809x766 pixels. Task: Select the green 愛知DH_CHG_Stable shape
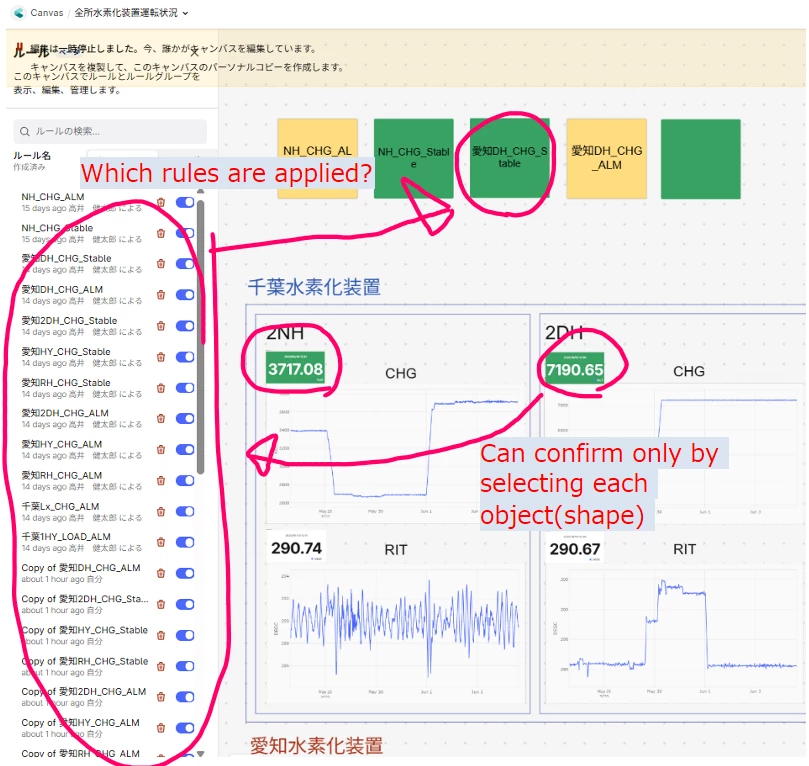tap(510, 158)
